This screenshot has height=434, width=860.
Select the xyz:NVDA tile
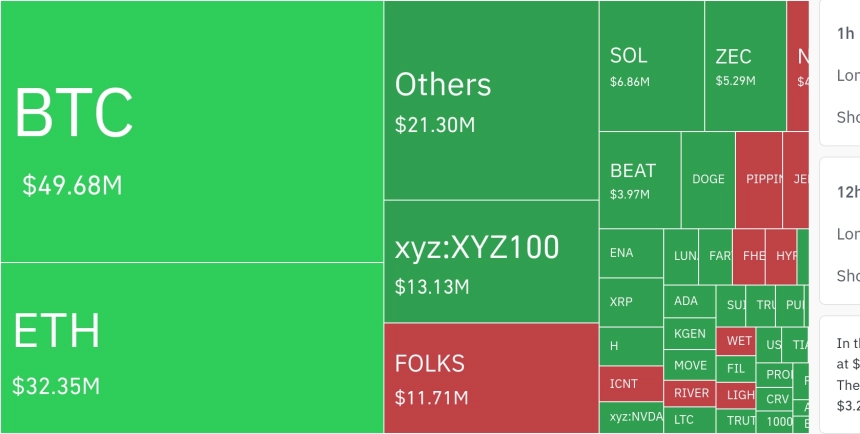(x=631, y=417)
